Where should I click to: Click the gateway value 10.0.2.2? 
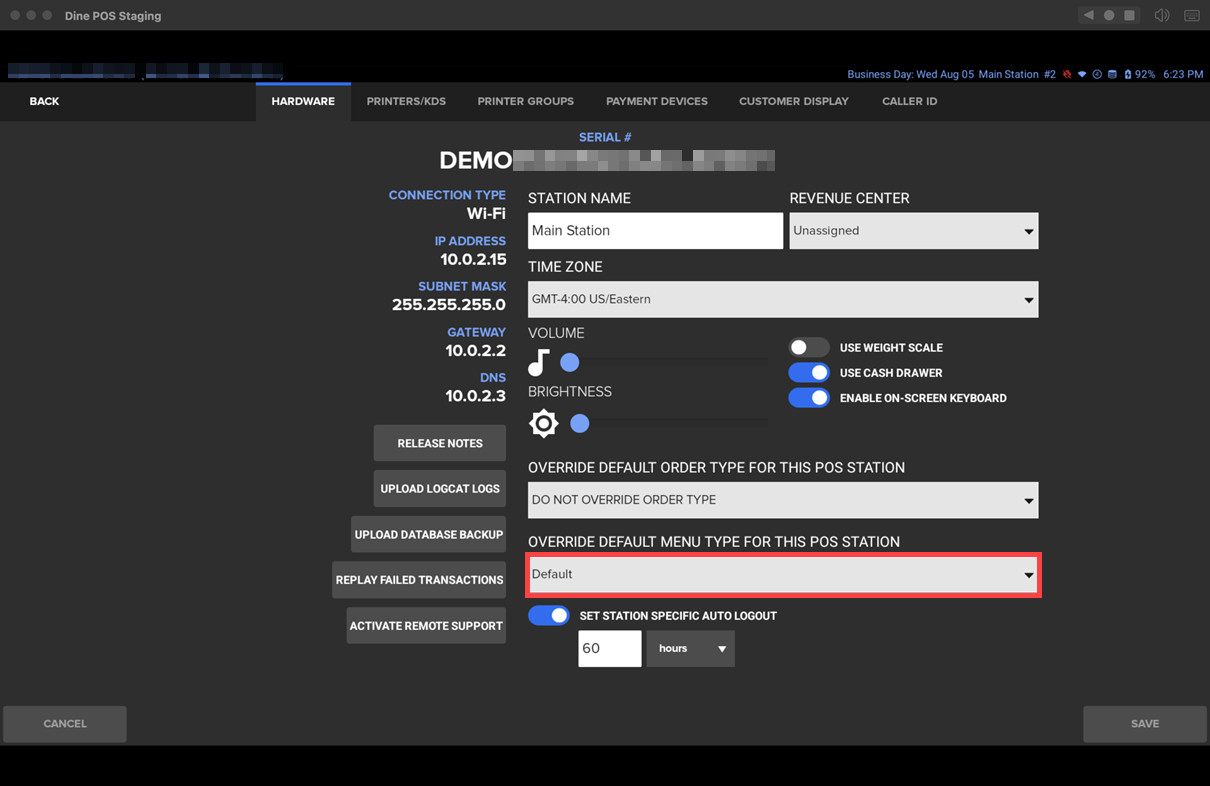476,351
